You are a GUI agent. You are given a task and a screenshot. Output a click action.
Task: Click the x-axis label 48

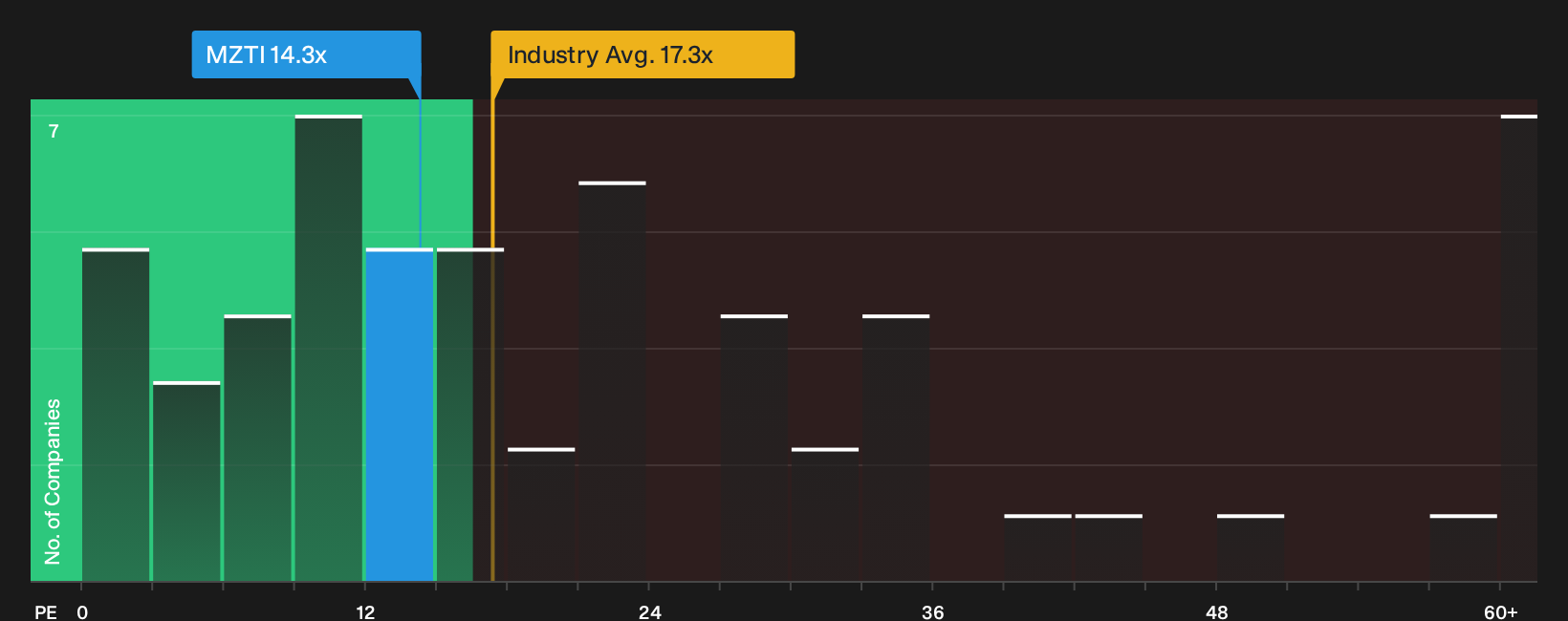pos(1216,611)
